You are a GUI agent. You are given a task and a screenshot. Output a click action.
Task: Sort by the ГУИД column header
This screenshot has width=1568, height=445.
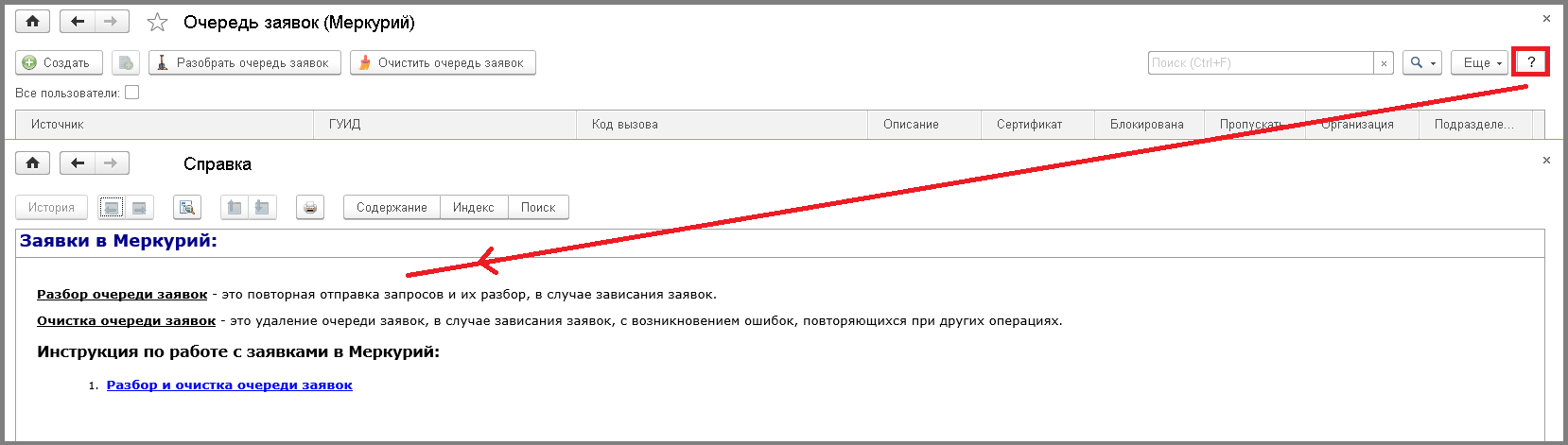pos(444,124)
